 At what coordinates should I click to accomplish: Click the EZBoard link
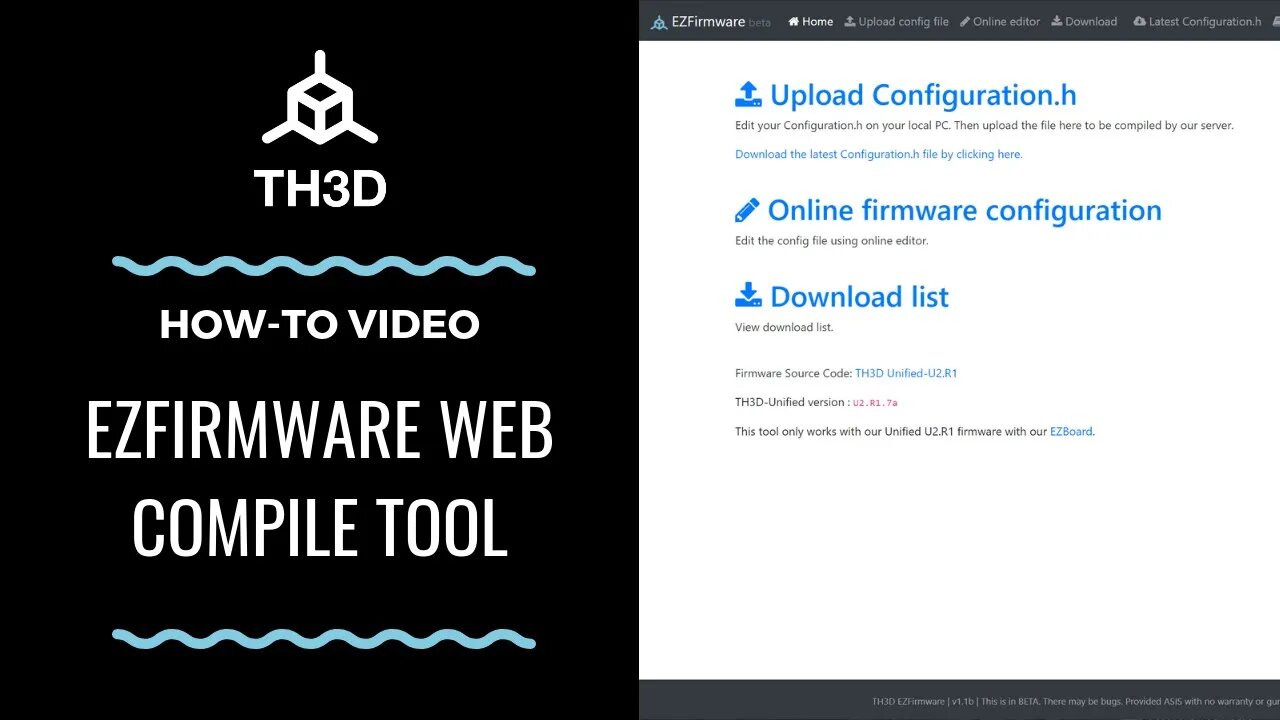coord(1071,431)
